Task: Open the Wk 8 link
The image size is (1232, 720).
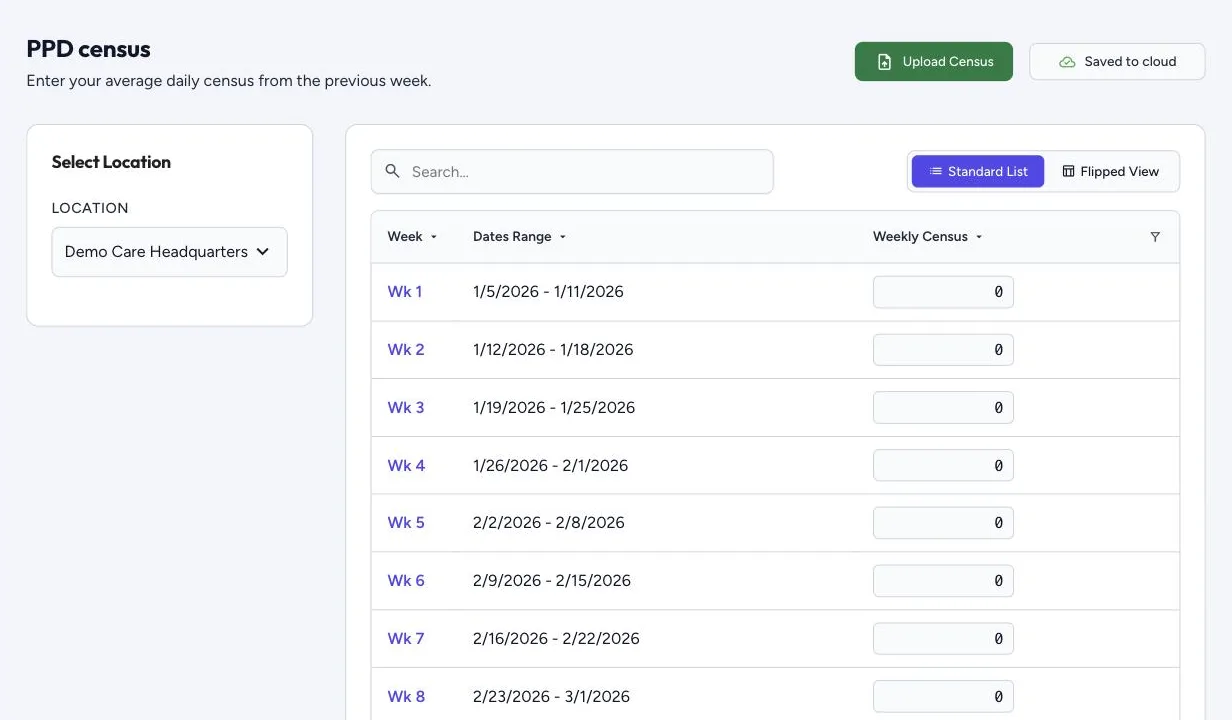Action: [406, 697]
